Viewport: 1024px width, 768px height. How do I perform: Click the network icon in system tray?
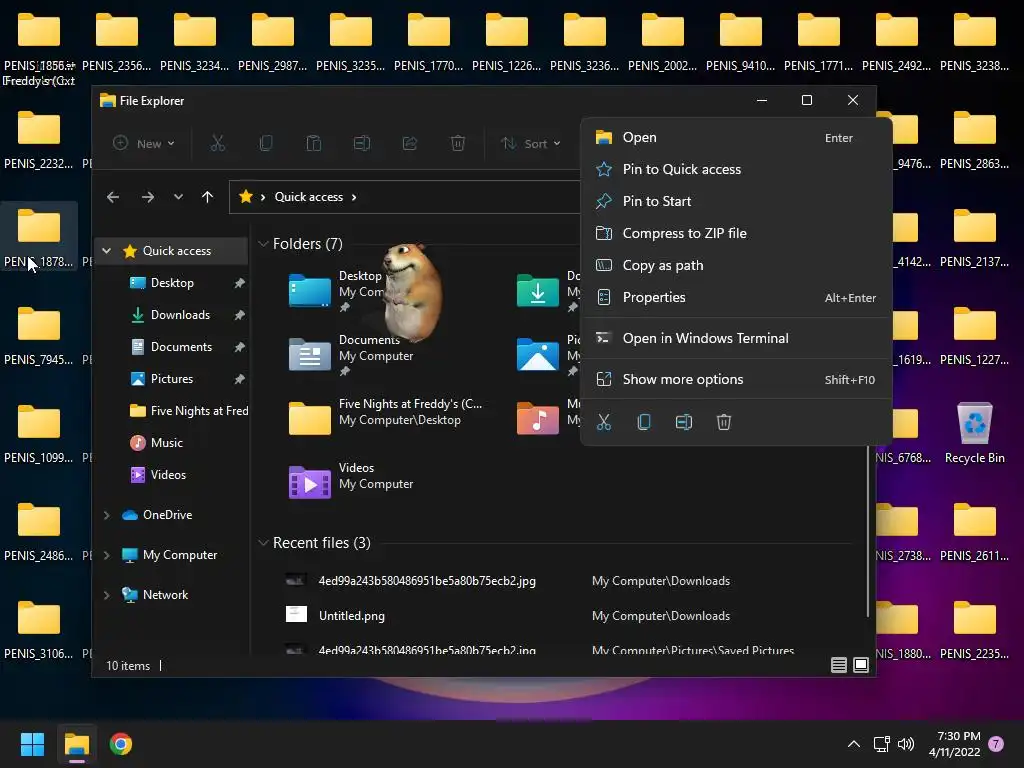pyautogui.click(x=882, y=744)
